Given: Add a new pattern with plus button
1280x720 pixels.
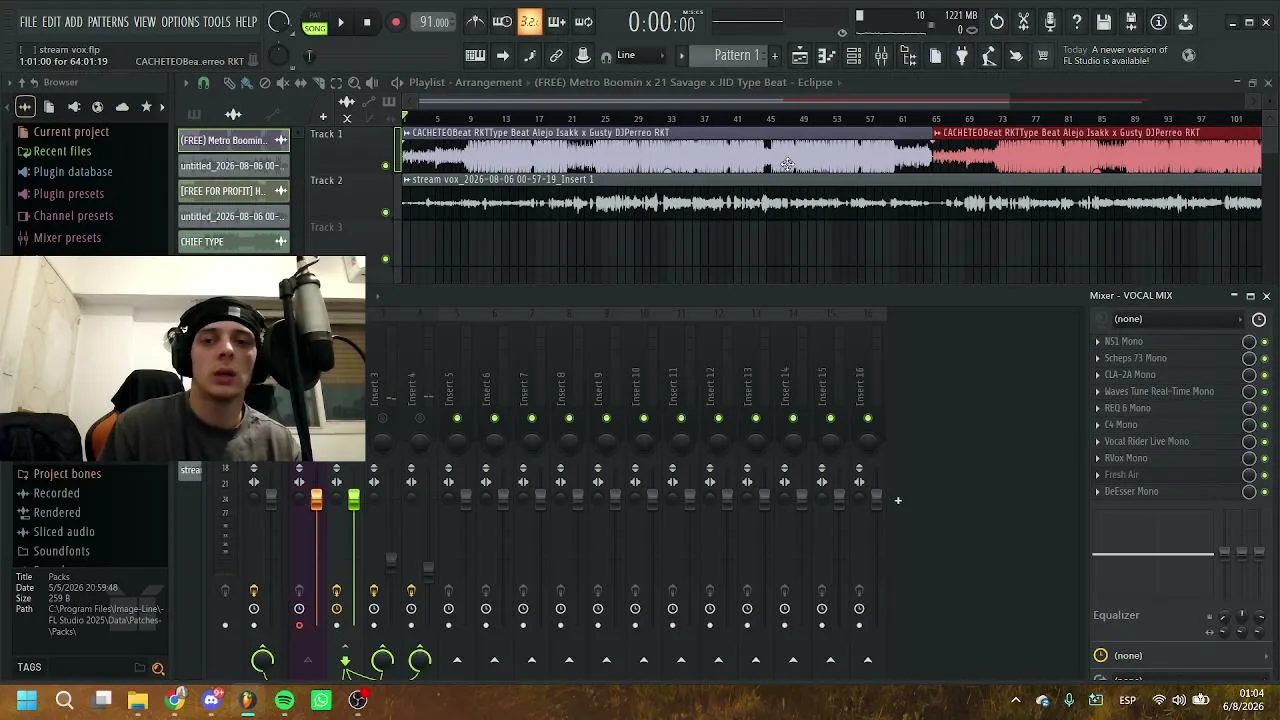Looking at the screenshot, I should [774, 56].
